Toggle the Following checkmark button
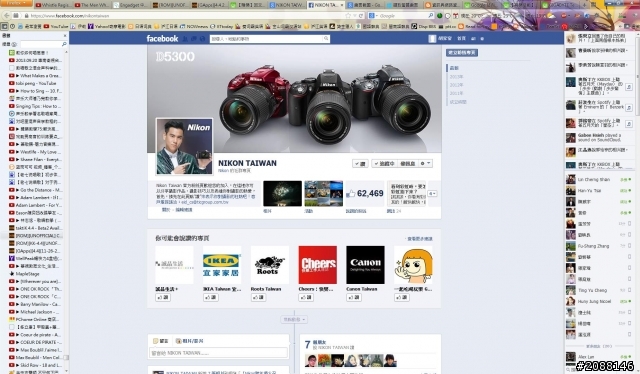The width and height of the screenshot is (640, 374). coord(384,163)
